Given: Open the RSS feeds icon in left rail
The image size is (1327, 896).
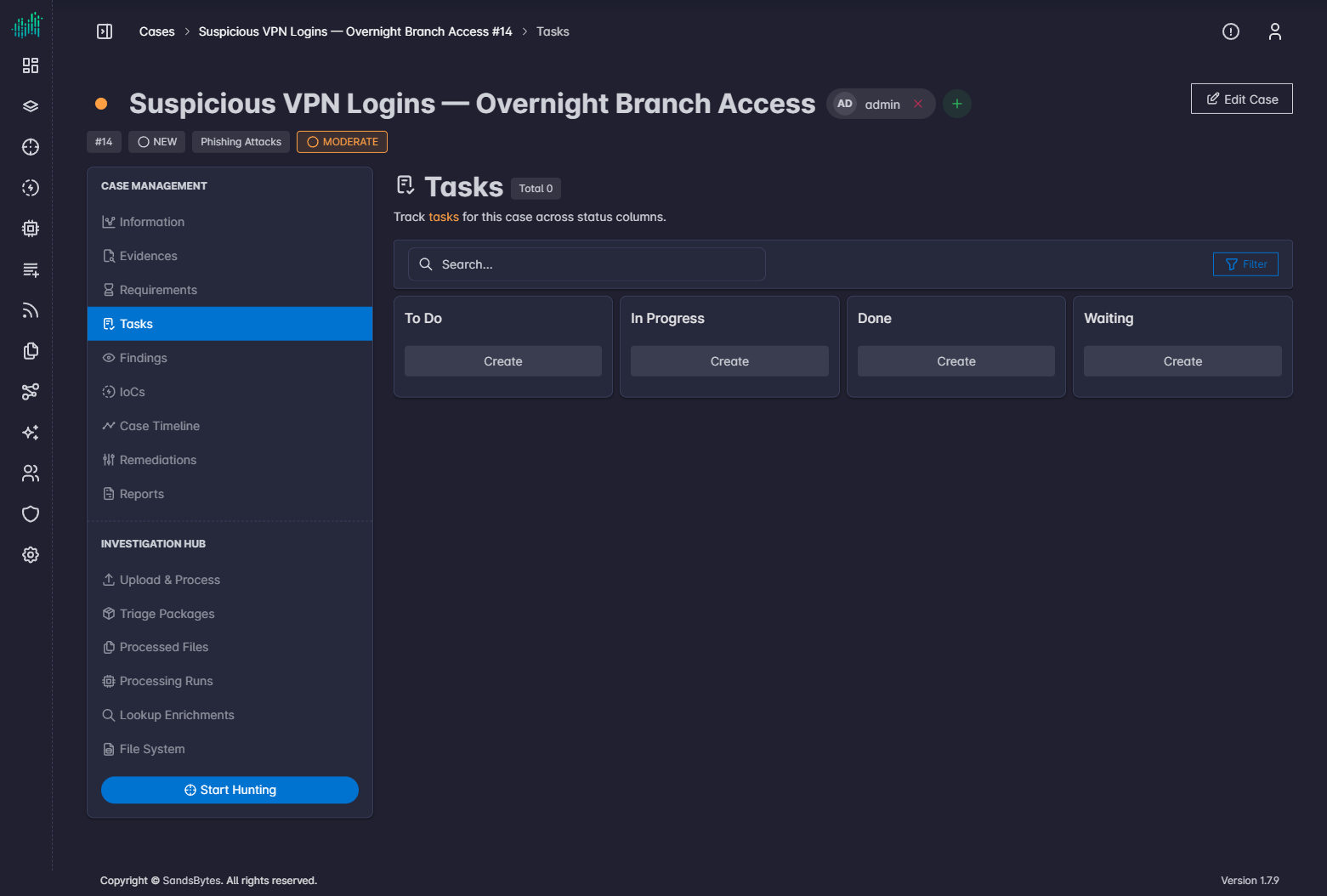Looking at the screenshot, I should click(31, 310).
